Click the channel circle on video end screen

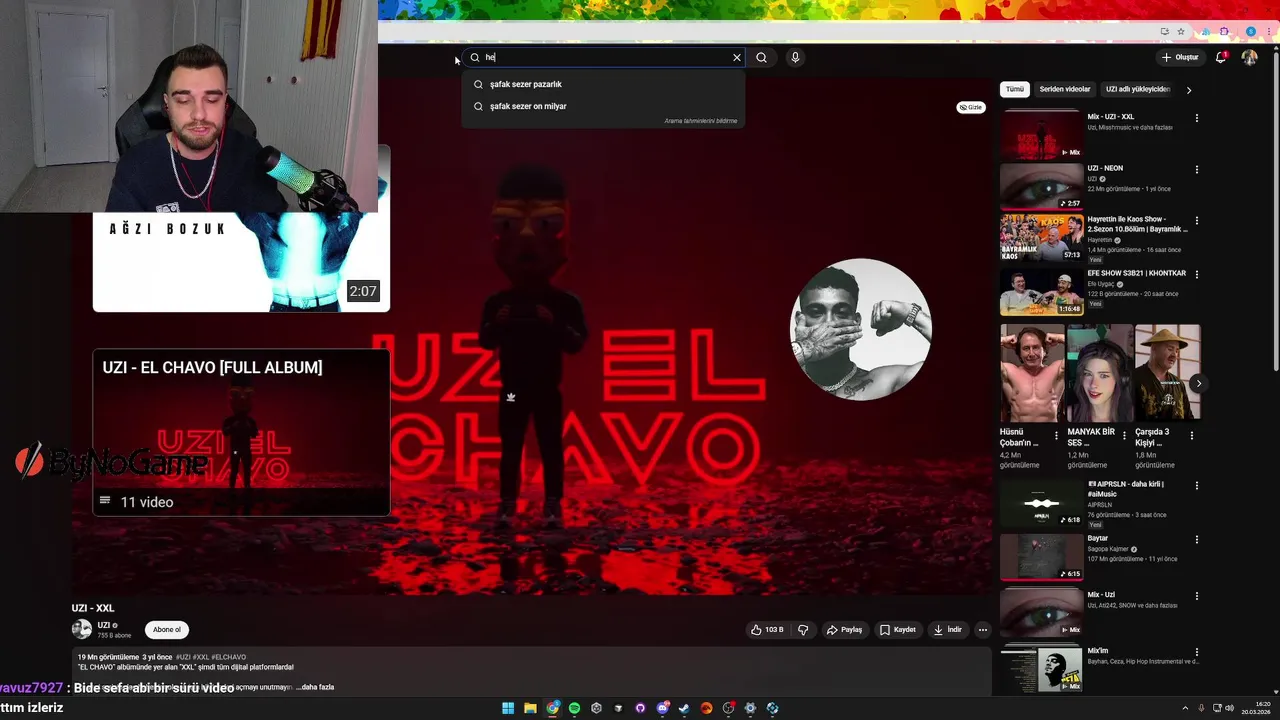pyautogui.click(x=860, y=330)
